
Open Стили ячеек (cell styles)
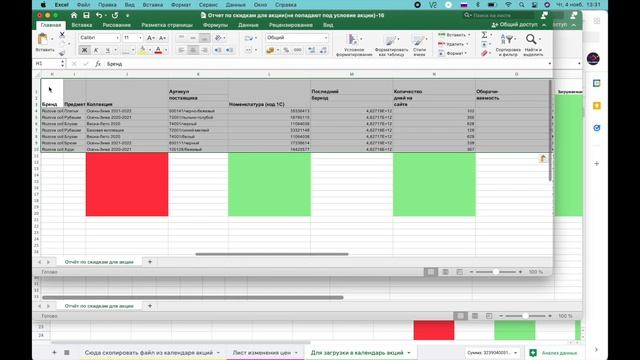(419, 44)
